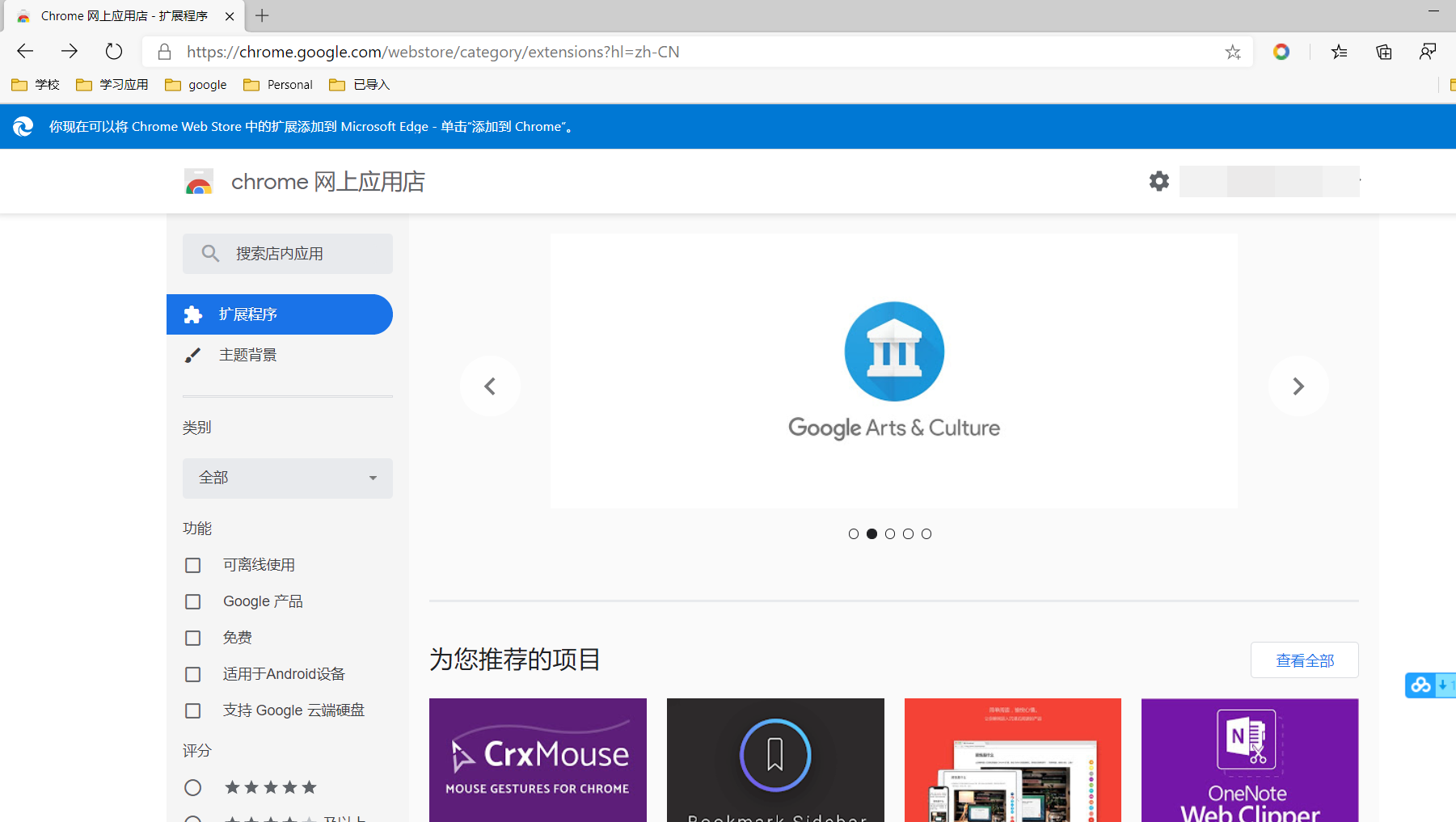Click the search magnifier in store search box
Screen dimensions: 1456x822
(x=210, y=253)
